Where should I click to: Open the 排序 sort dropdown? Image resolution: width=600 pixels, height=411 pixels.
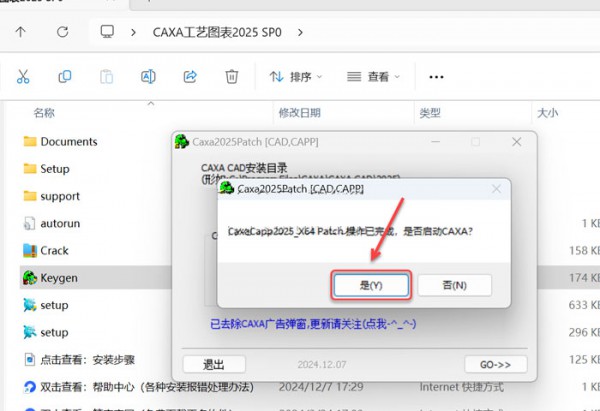click(x=296, y=77)
